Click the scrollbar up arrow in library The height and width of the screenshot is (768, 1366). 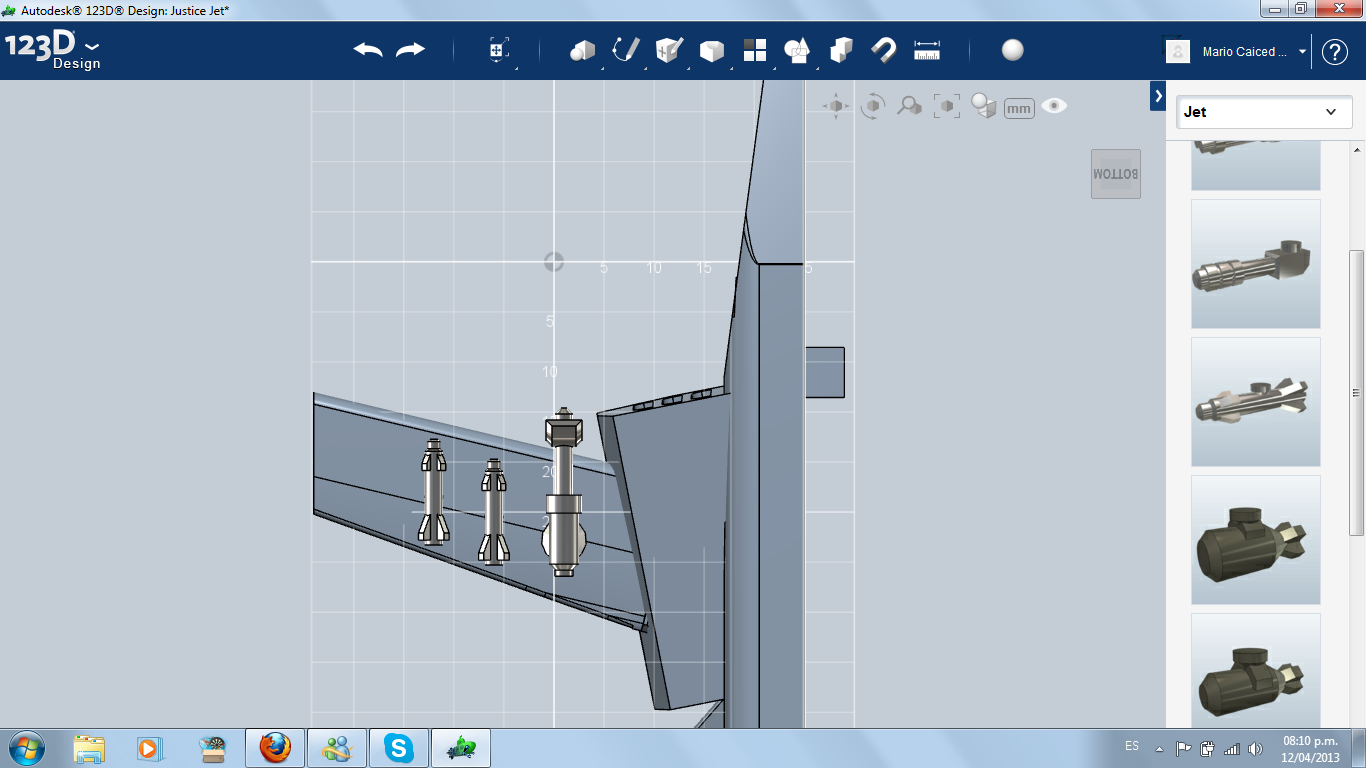pos(1357,150)
